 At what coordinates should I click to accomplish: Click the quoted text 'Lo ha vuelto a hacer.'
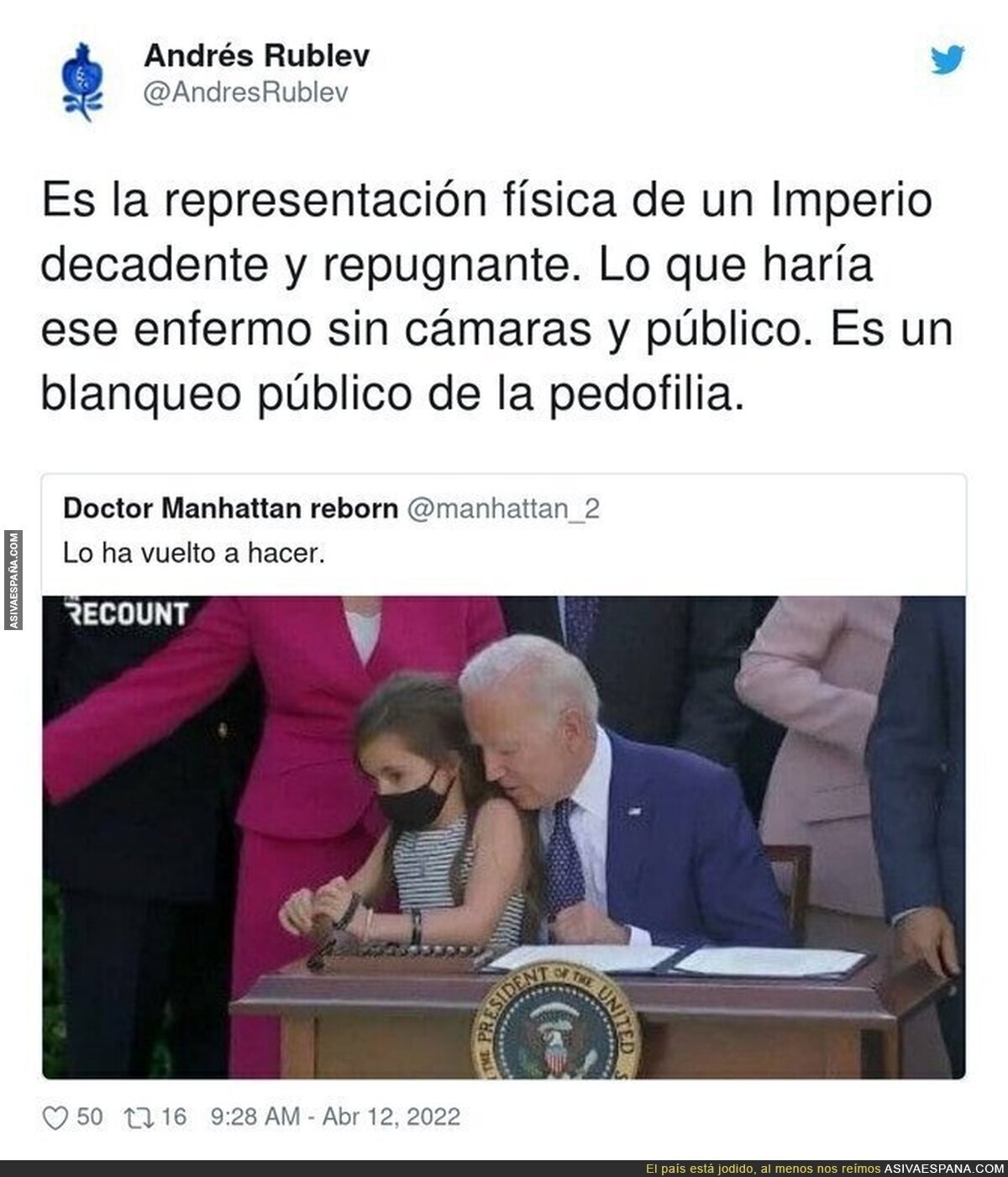(194, 554)
